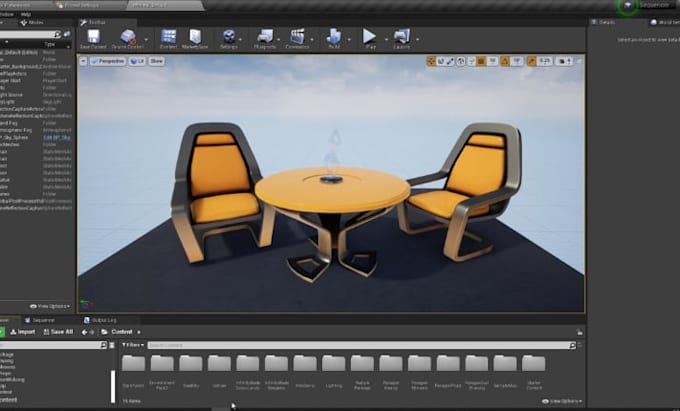Start Play in the level editor
The image size is (680, 411).
click(369, 36)
